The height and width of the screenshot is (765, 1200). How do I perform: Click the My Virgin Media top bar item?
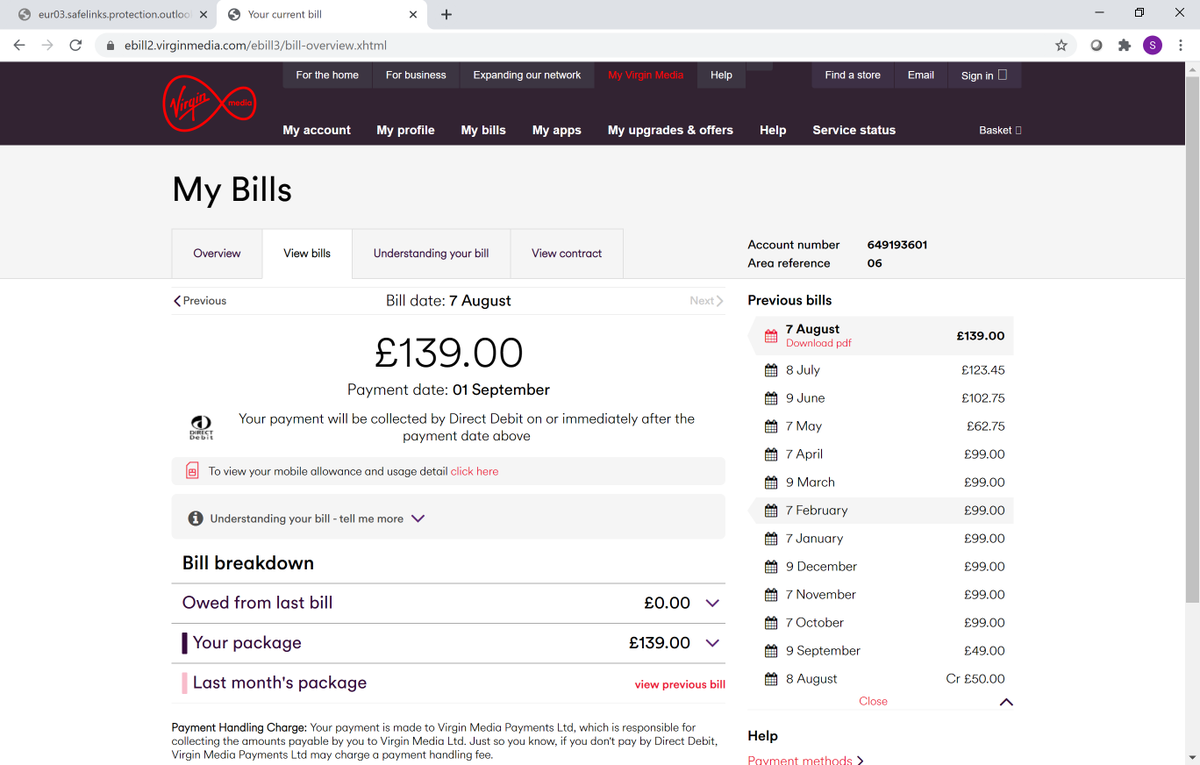[646, 75]
